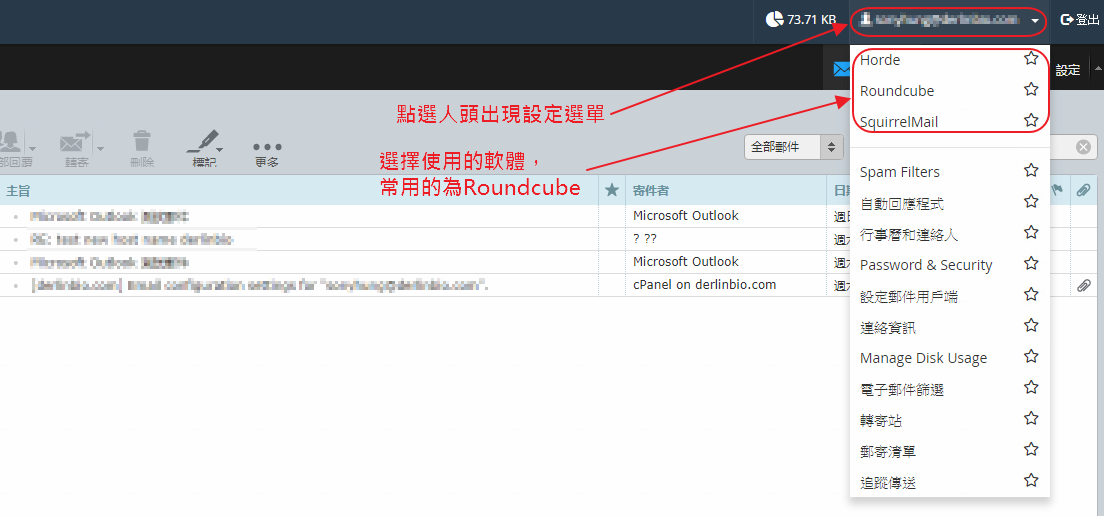Expand the 轉寄 forward options arrow
The image size is (1104, 516).
pyautogui.click(x=100, y=148)
